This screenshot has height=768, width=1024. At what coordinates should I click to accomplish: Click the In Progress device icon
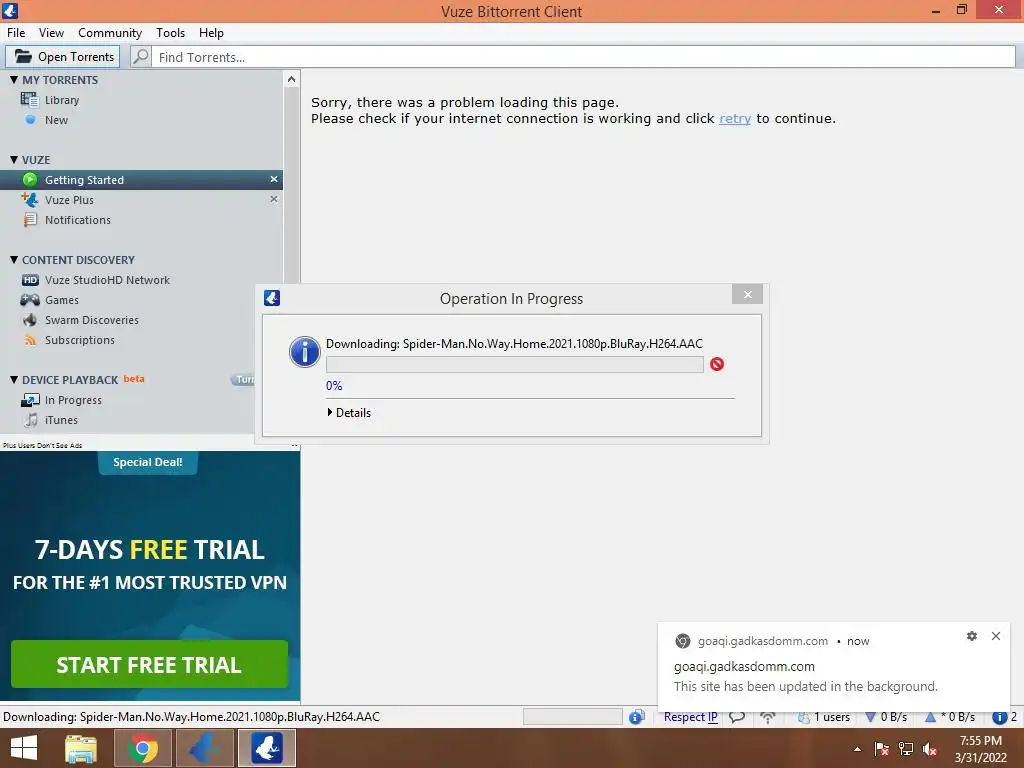30,400
